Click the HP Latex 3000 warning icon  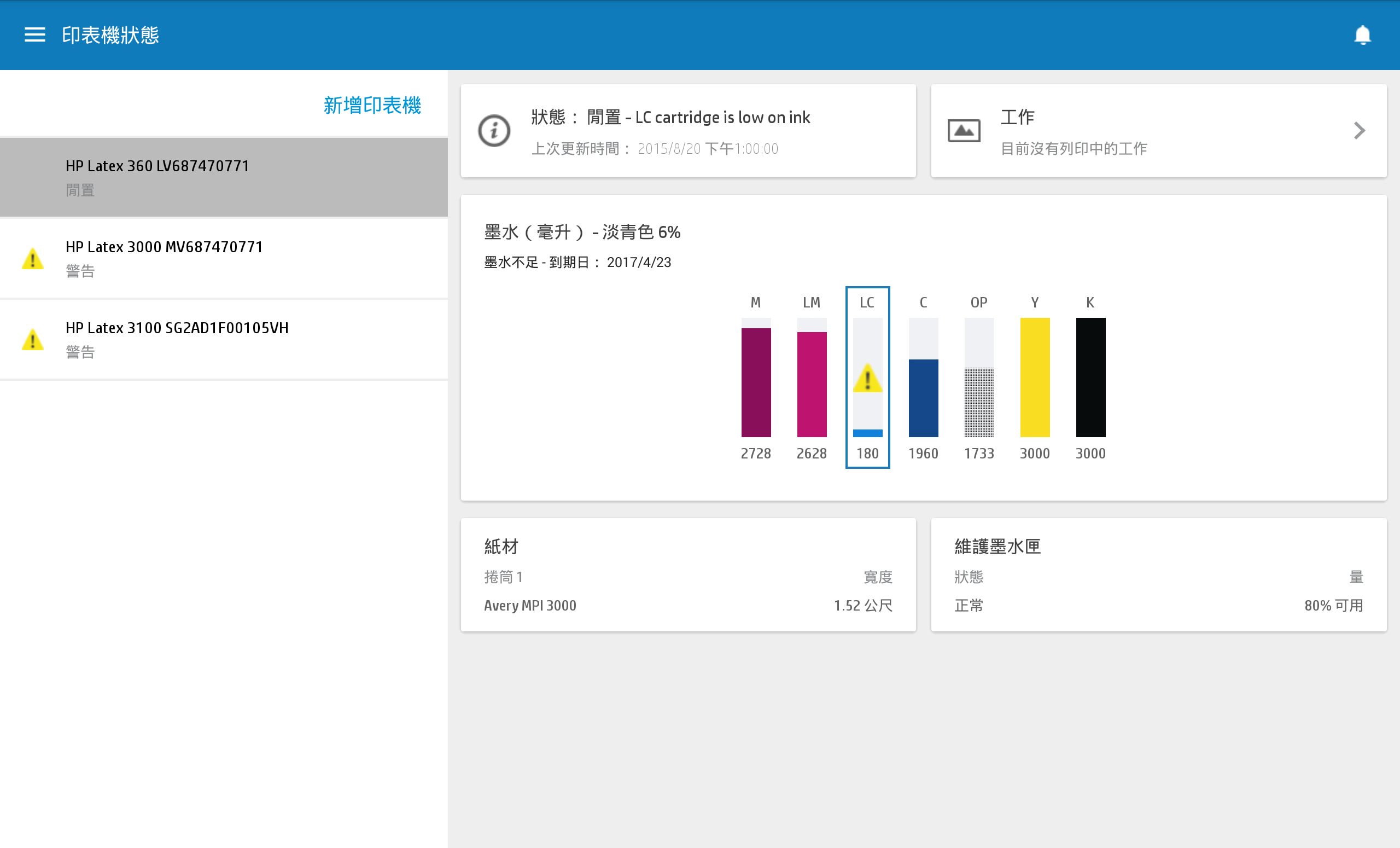click(x=32, y=259)
